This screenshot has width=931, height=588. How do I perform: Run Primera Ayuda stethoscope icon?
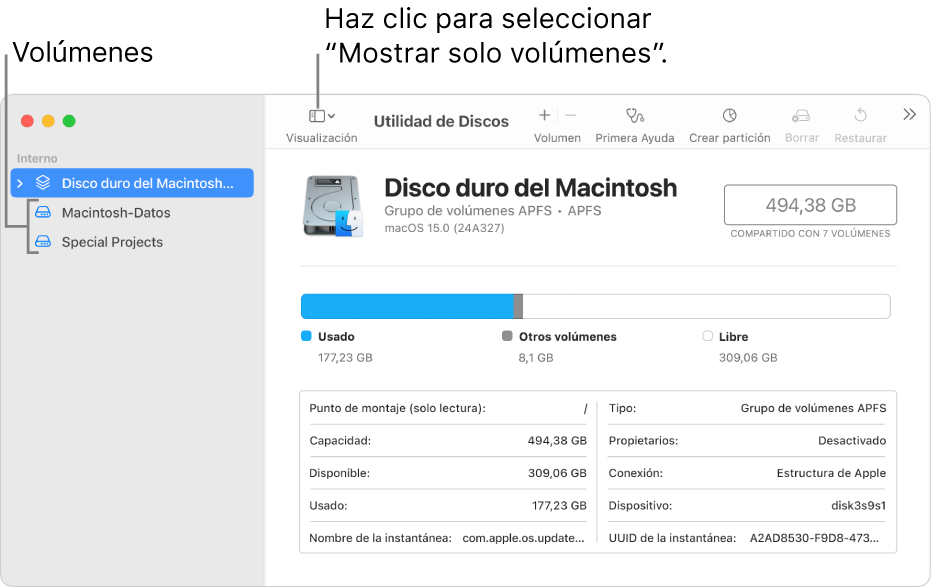point(635,115)
